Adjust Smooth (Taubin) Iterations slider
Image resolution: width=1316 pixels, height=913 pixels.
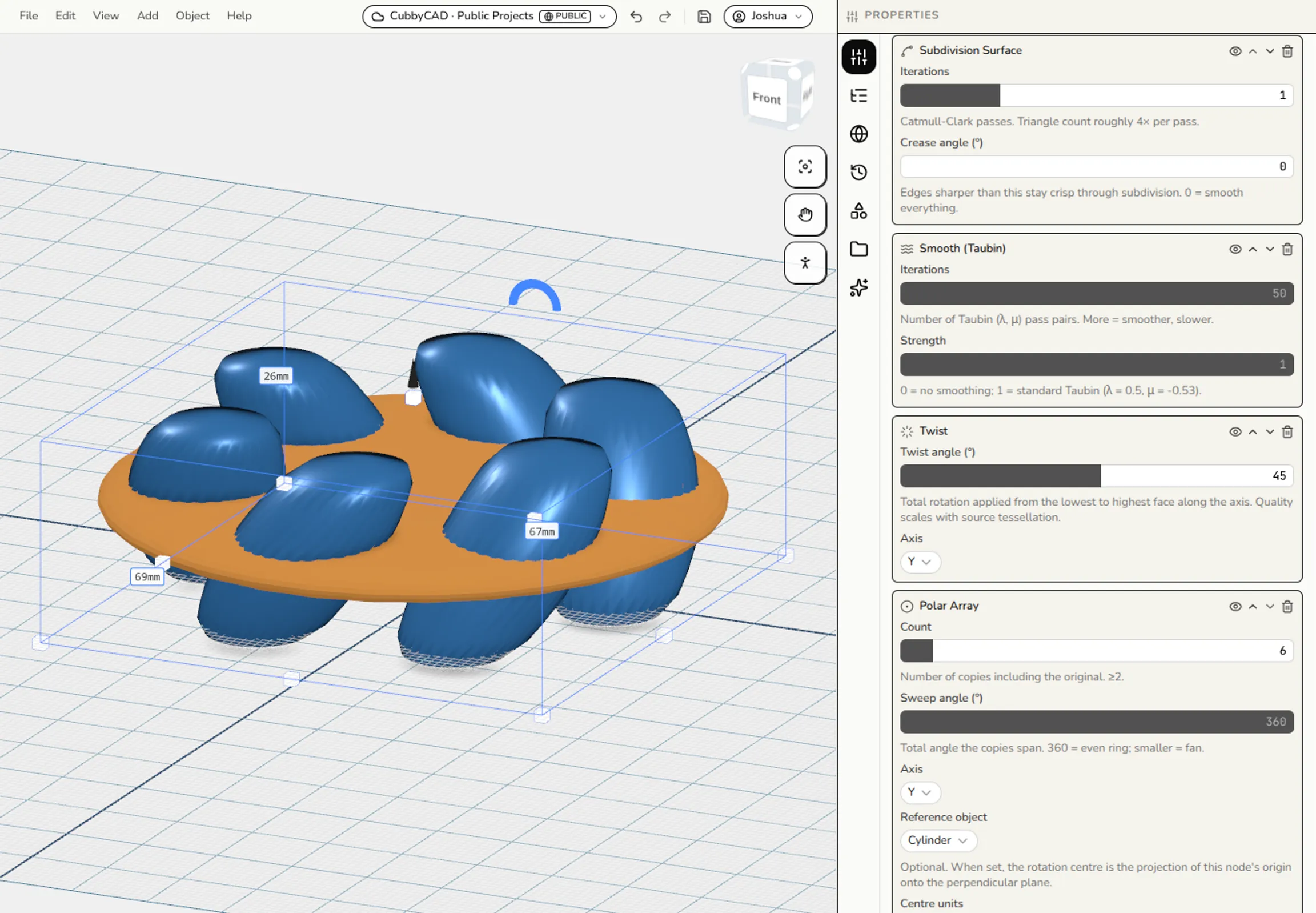point(1096,294)
